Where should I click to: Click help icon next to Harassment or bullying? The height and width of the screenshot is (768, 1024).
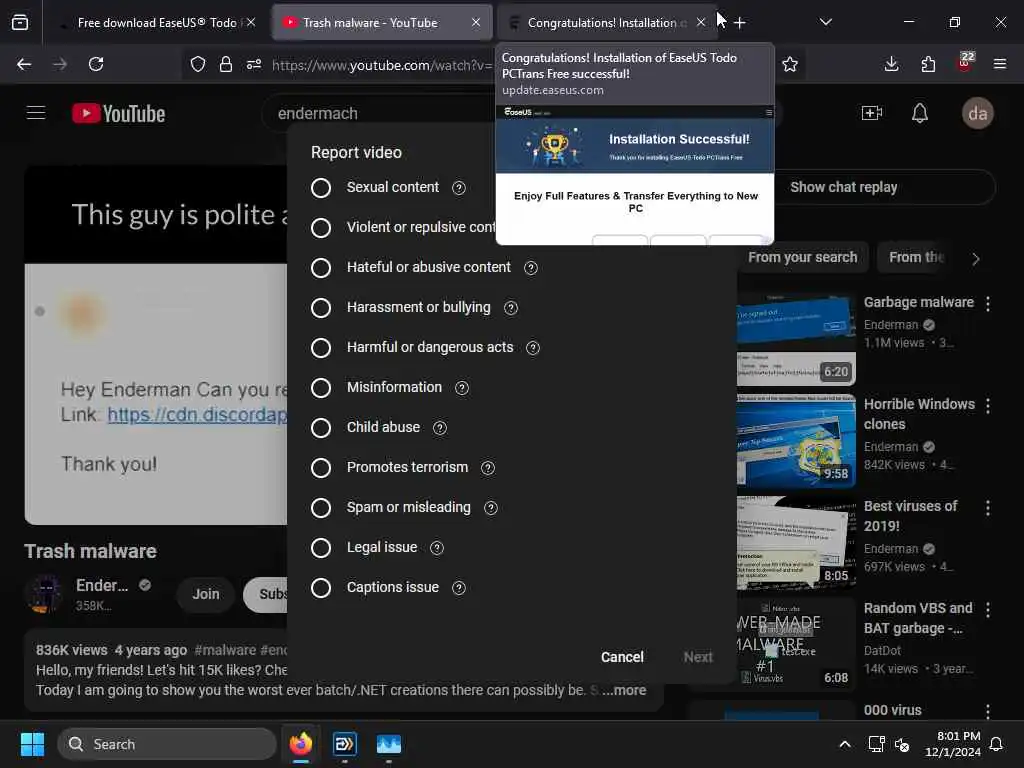click(511, 308)
